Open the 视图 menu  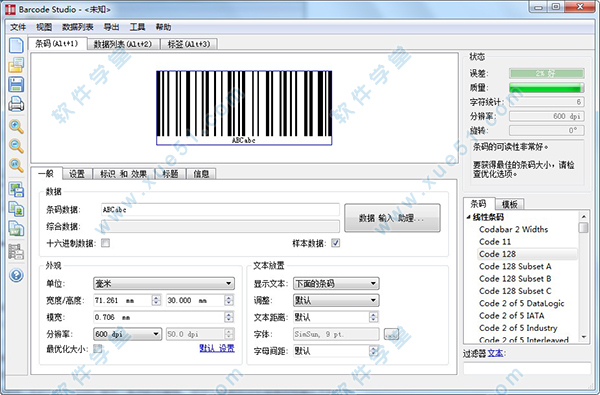coord(44,27)
